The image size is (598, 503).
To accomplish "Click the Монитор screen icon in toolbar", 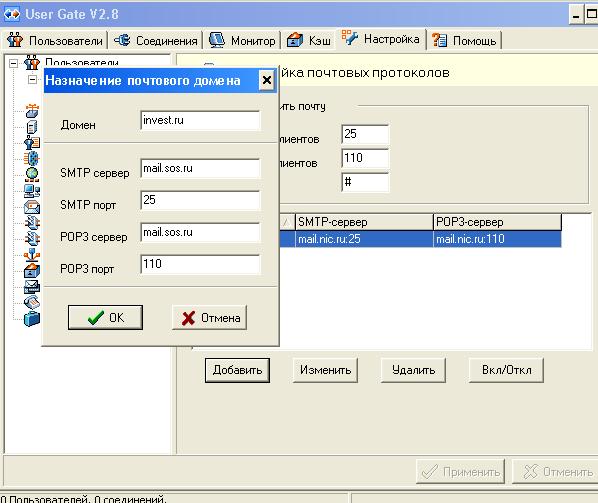I will coord(217,40).
